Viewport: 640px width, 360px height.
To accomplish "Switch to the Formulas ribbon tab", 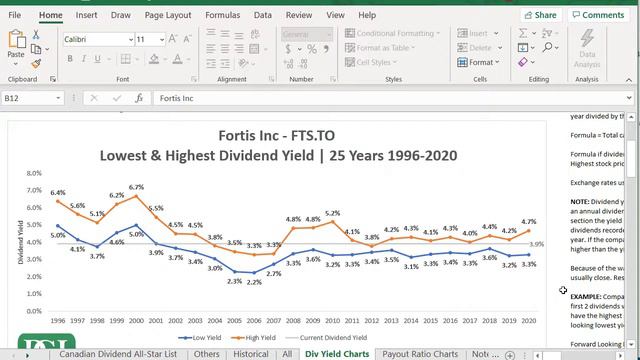I will point(222,15).
